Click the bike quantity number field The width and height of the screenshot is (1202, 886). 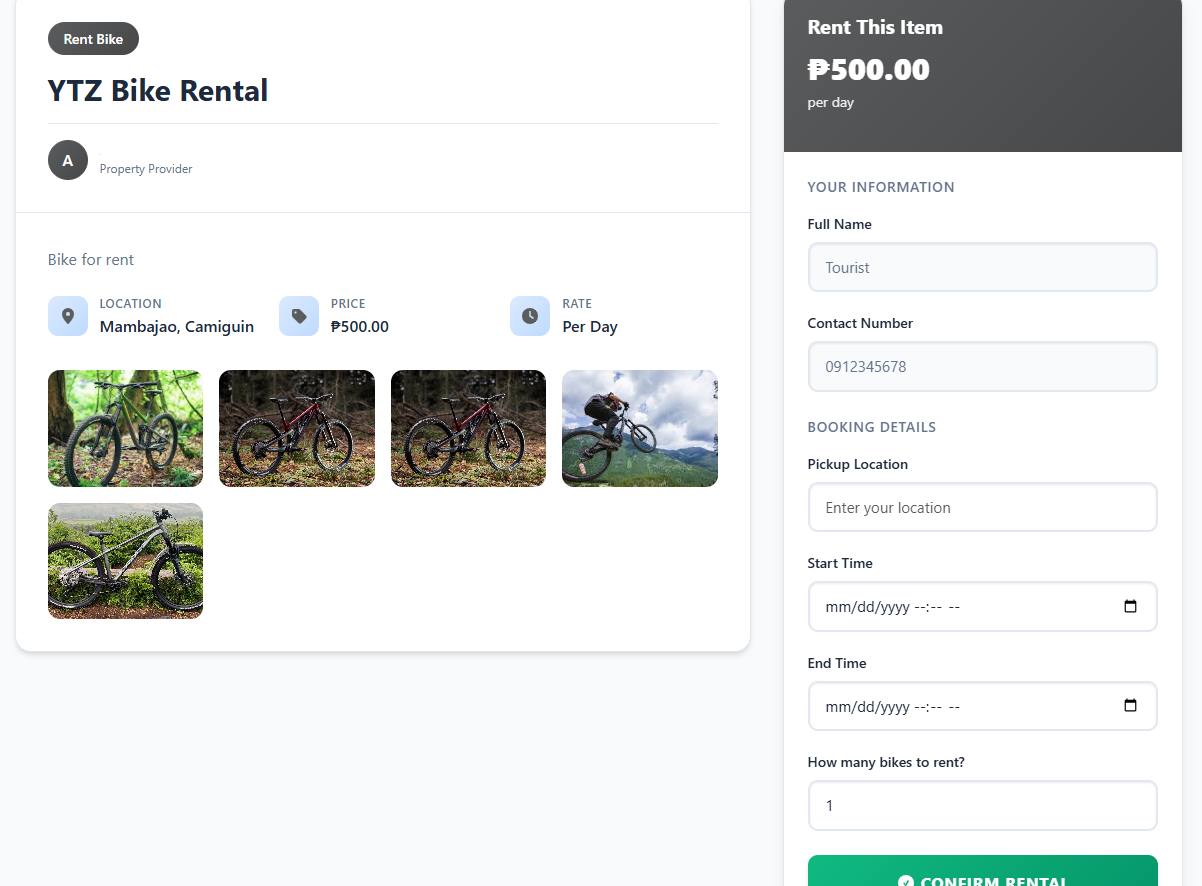point(982,806)
